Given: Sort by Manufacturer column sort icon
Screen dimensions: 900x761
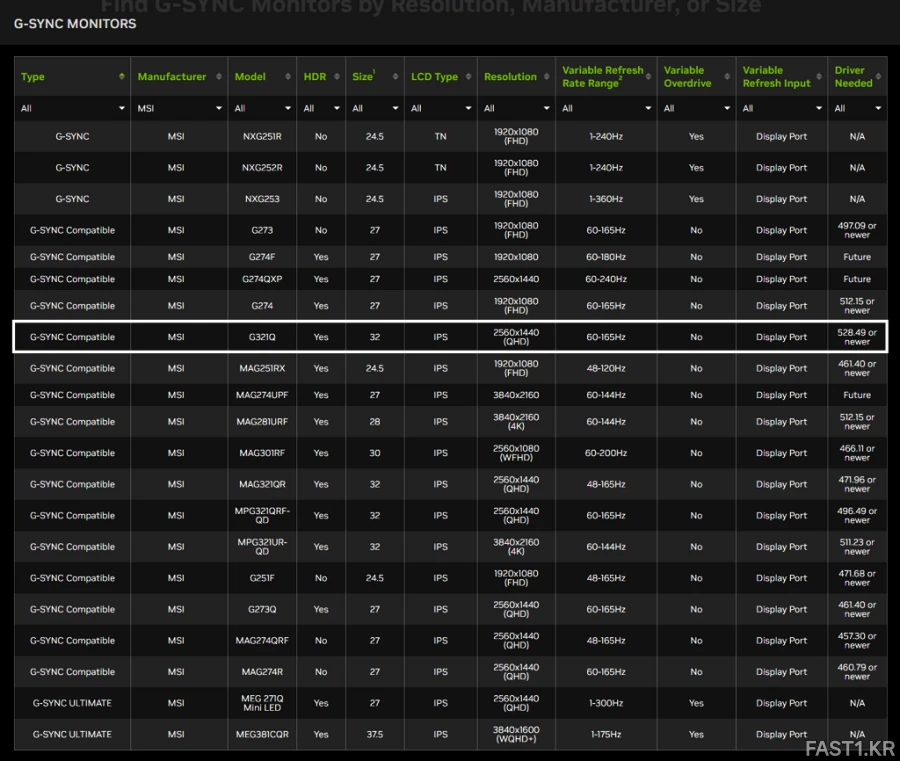Looking at the screenshot, I should 219,76.
